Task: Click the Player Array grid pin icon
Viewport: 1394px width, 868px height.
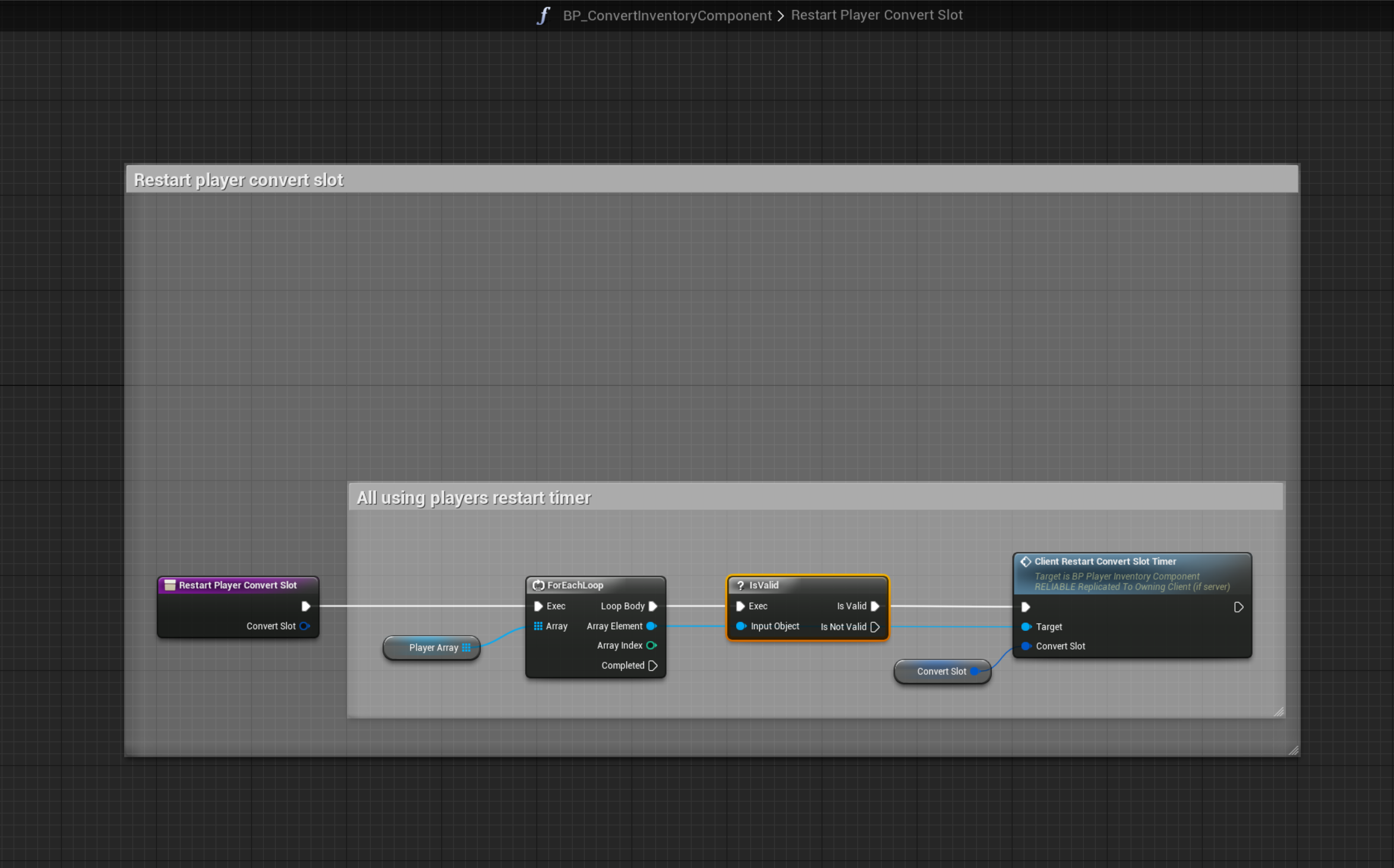Action: [466, 648]
